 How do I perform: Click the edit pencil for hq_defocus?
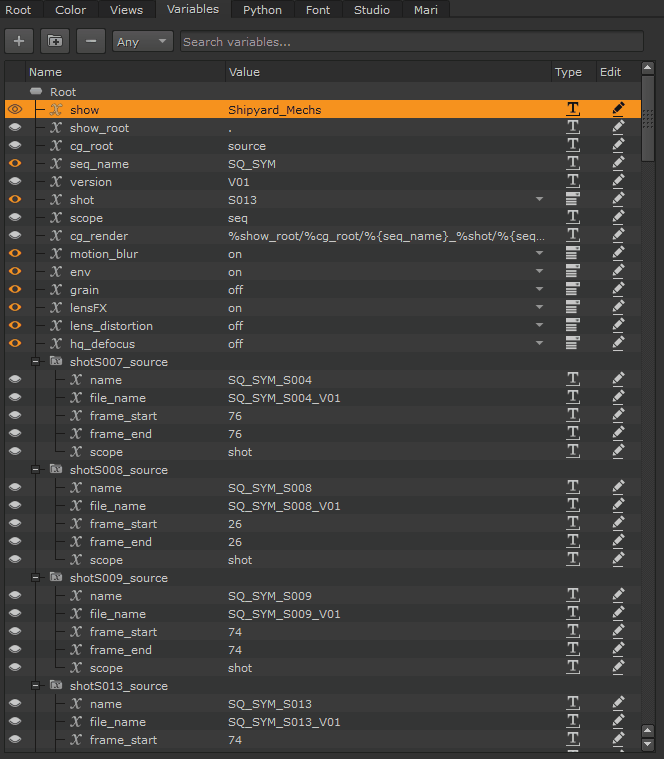coord(618,344)
